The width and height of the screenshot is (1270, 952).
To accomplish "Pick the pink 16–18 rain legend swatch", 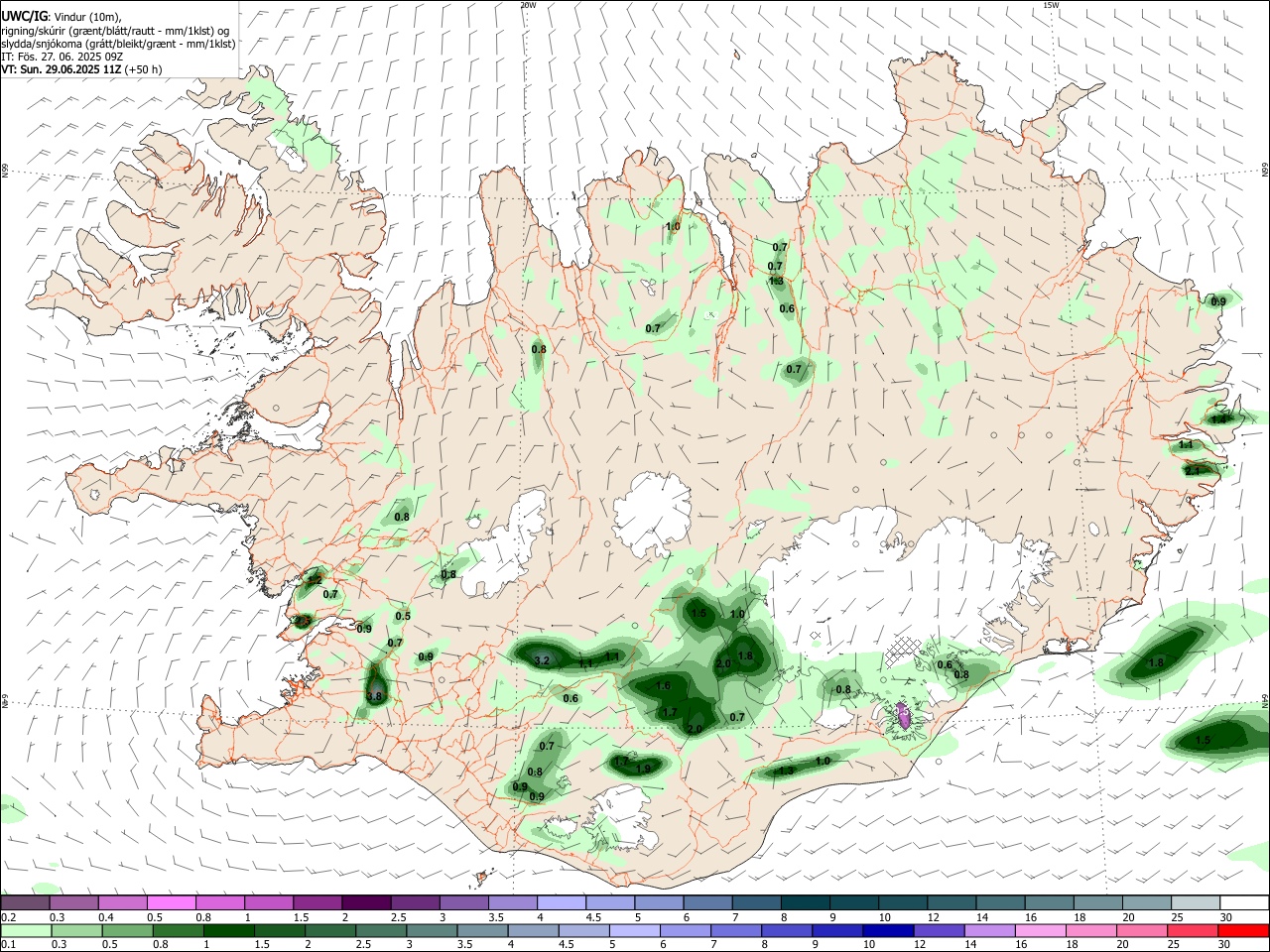I will [x=1040, y=930].
